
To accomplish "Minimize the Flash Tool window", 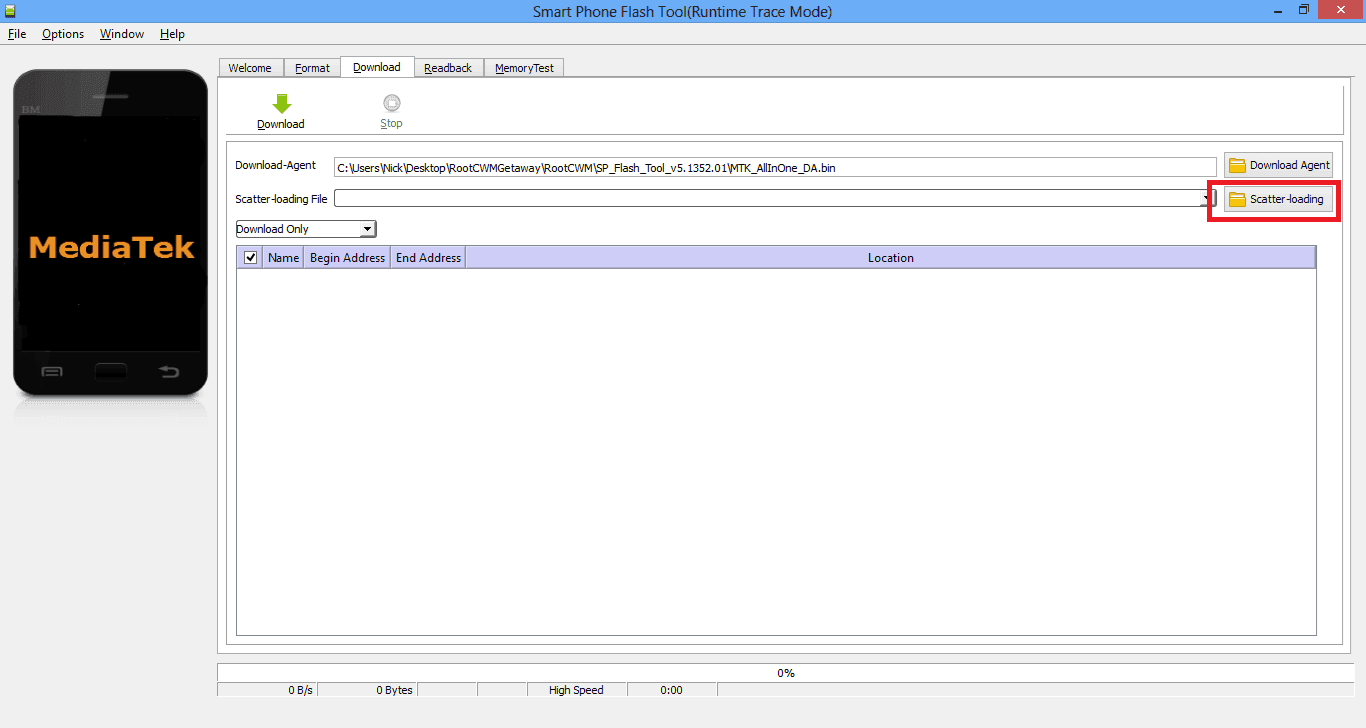I will [x=1277, y=10].
